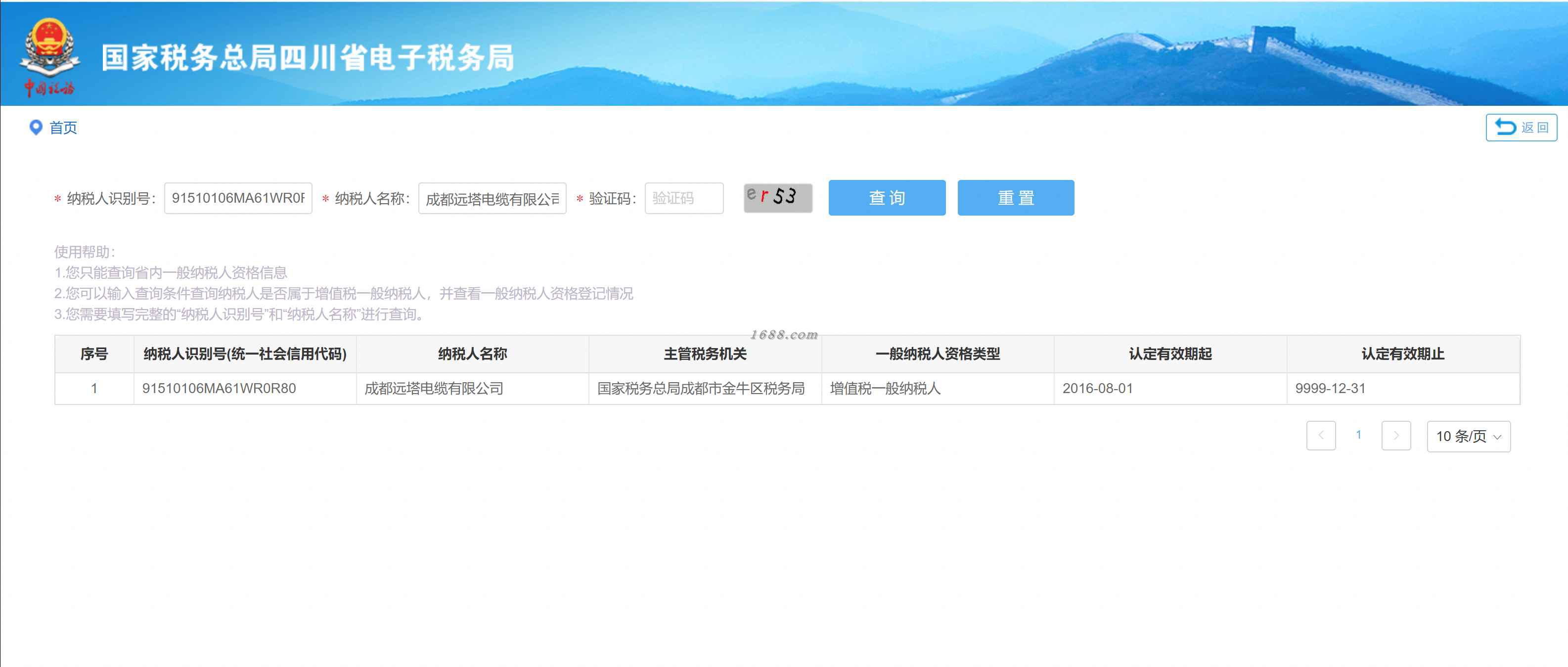Select page 1 in pagination
This screenshot has height=667, width=1568.
pos(1359,435)
